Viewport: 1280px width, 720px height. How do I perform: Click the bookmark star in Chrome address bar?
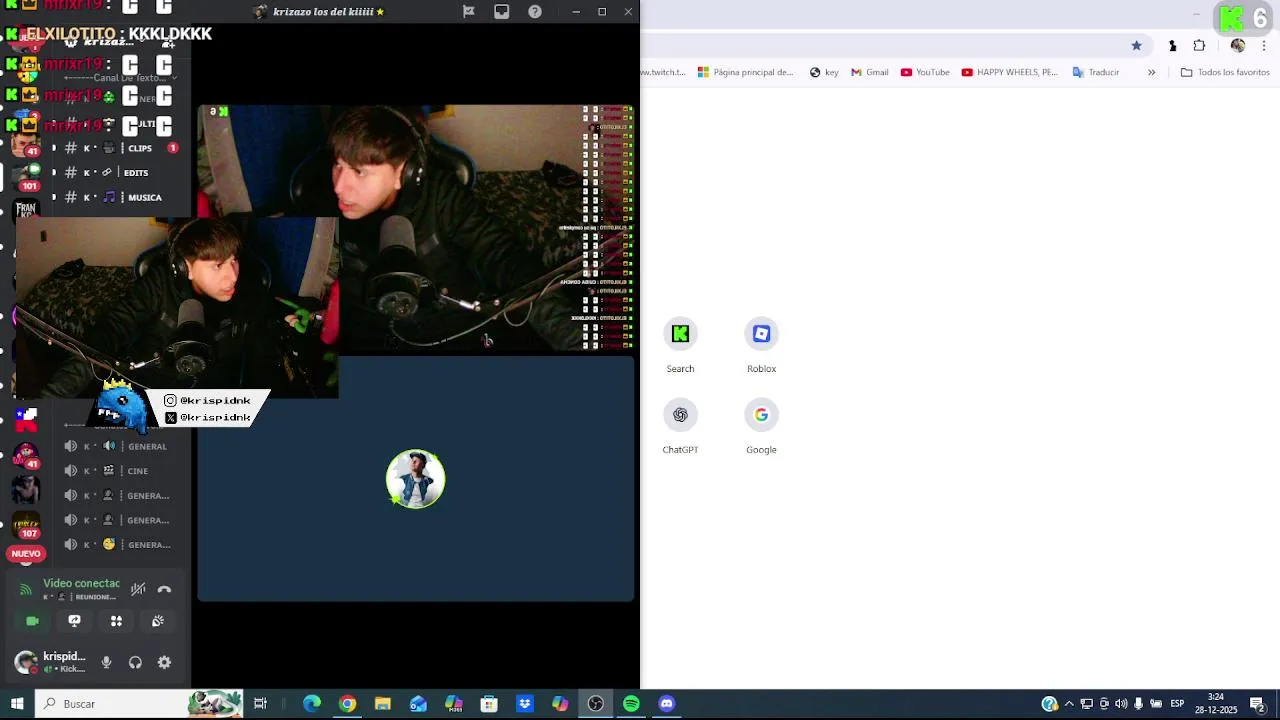(1136, 46)
